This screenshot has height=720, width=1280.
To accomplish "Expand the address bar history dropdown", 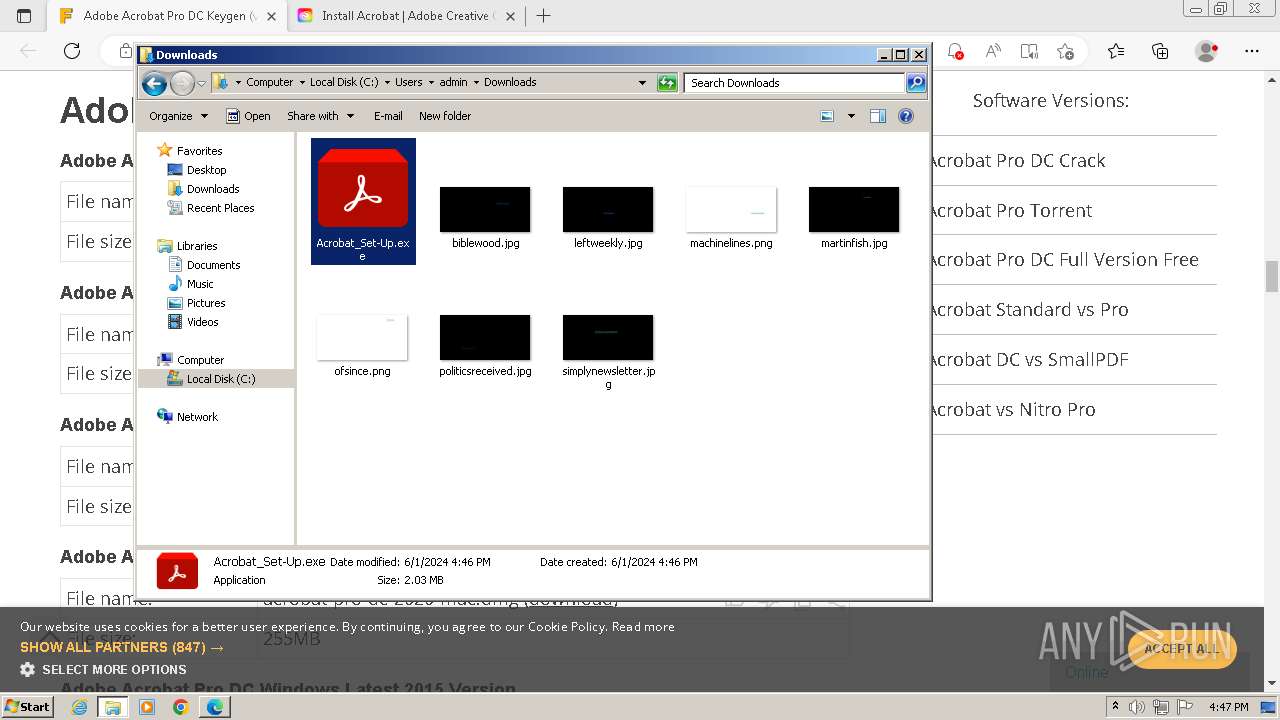I will point(642,83).
